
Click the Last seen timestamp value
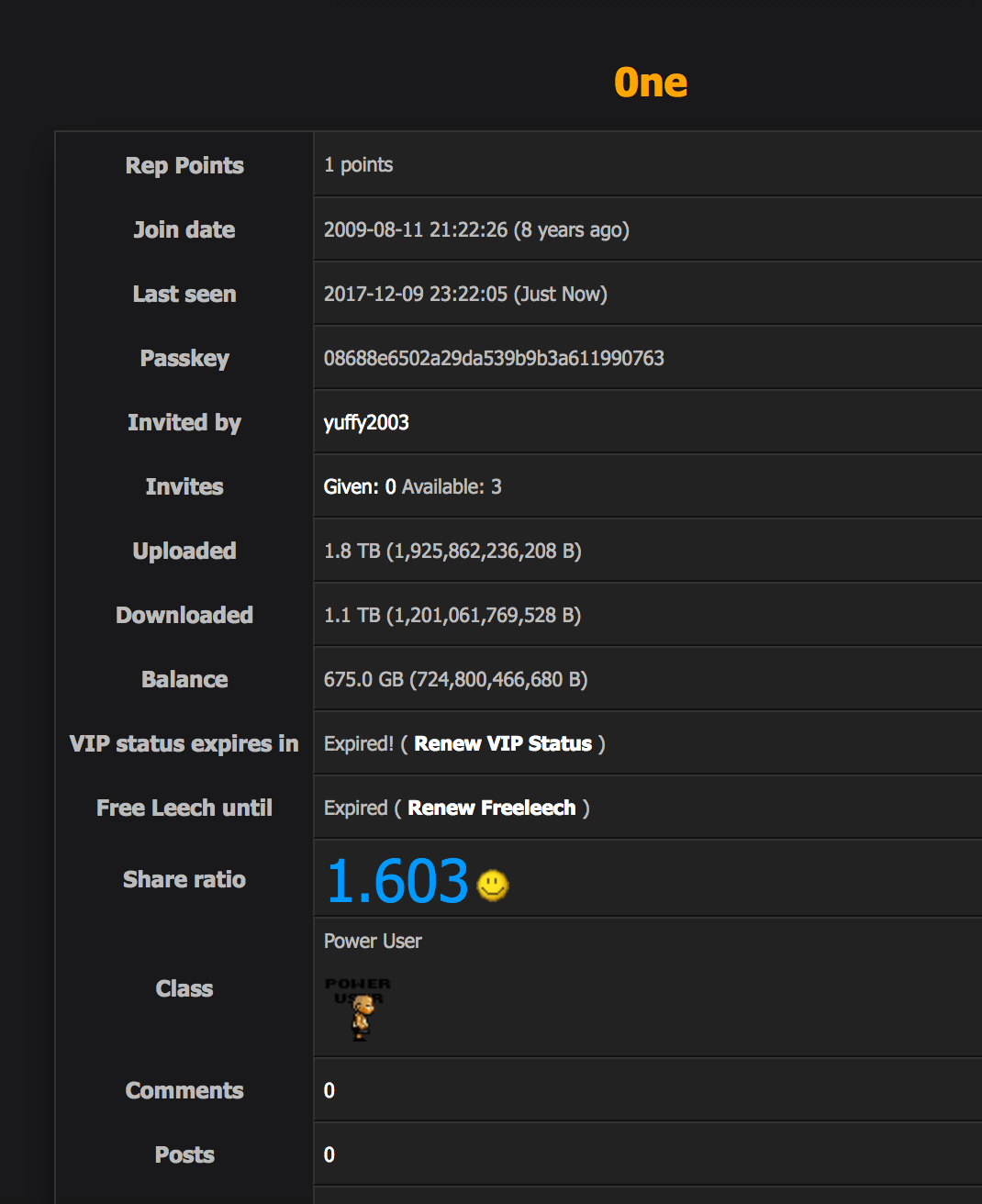[465, 294]
